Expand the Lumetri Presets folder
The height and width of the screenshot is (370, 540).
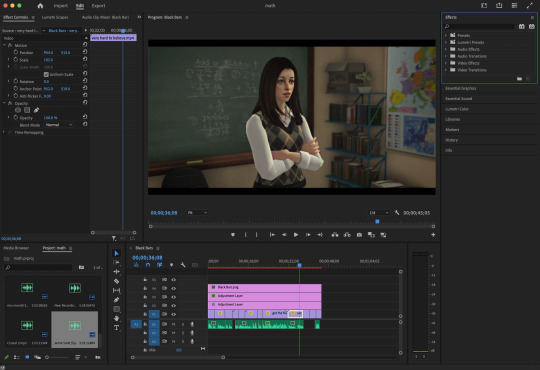[x=446, y=42]
